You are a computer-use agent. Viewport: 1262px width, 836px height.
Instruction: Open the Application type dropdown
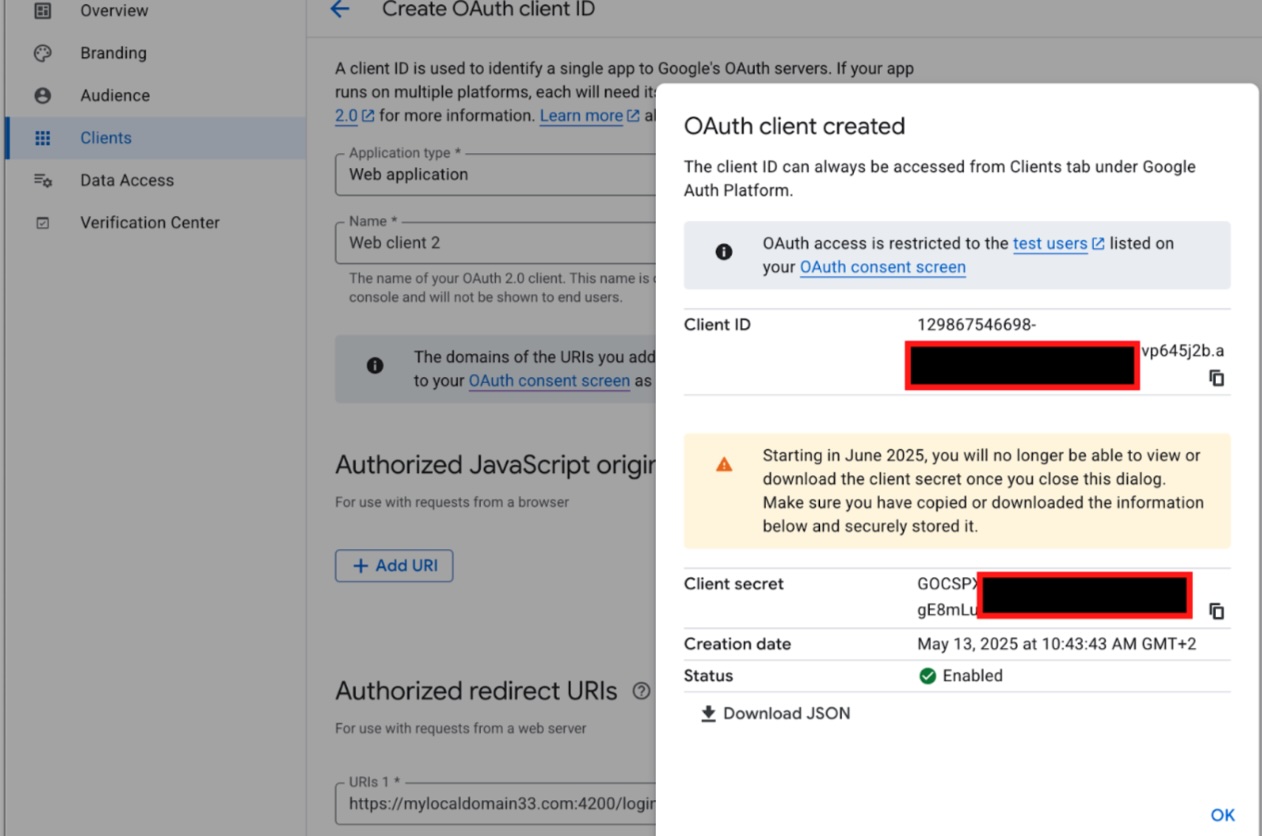tap(495, 175)
